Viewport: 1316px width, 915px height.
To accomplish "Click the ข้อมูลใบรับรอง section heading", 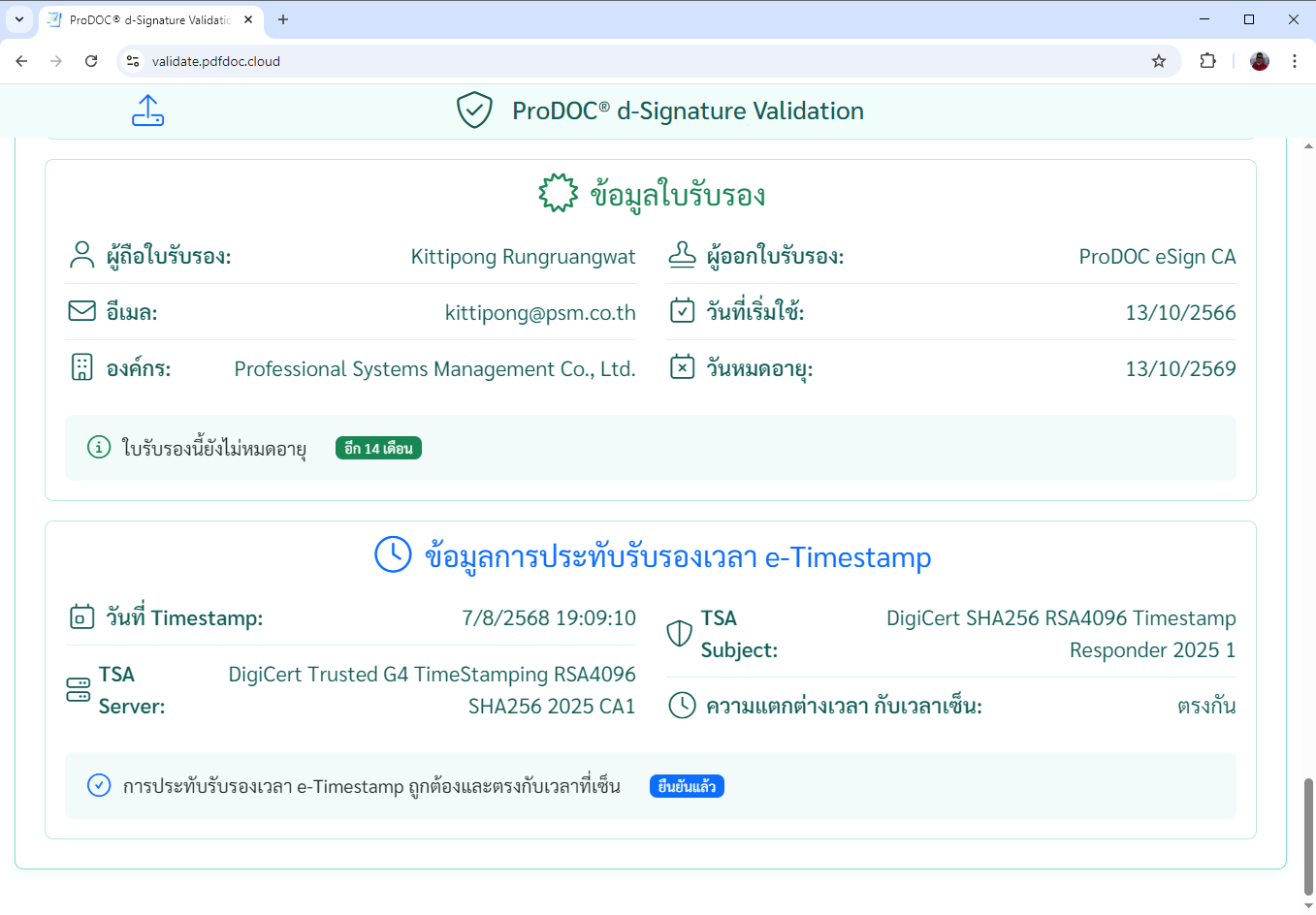I will 678,194.
